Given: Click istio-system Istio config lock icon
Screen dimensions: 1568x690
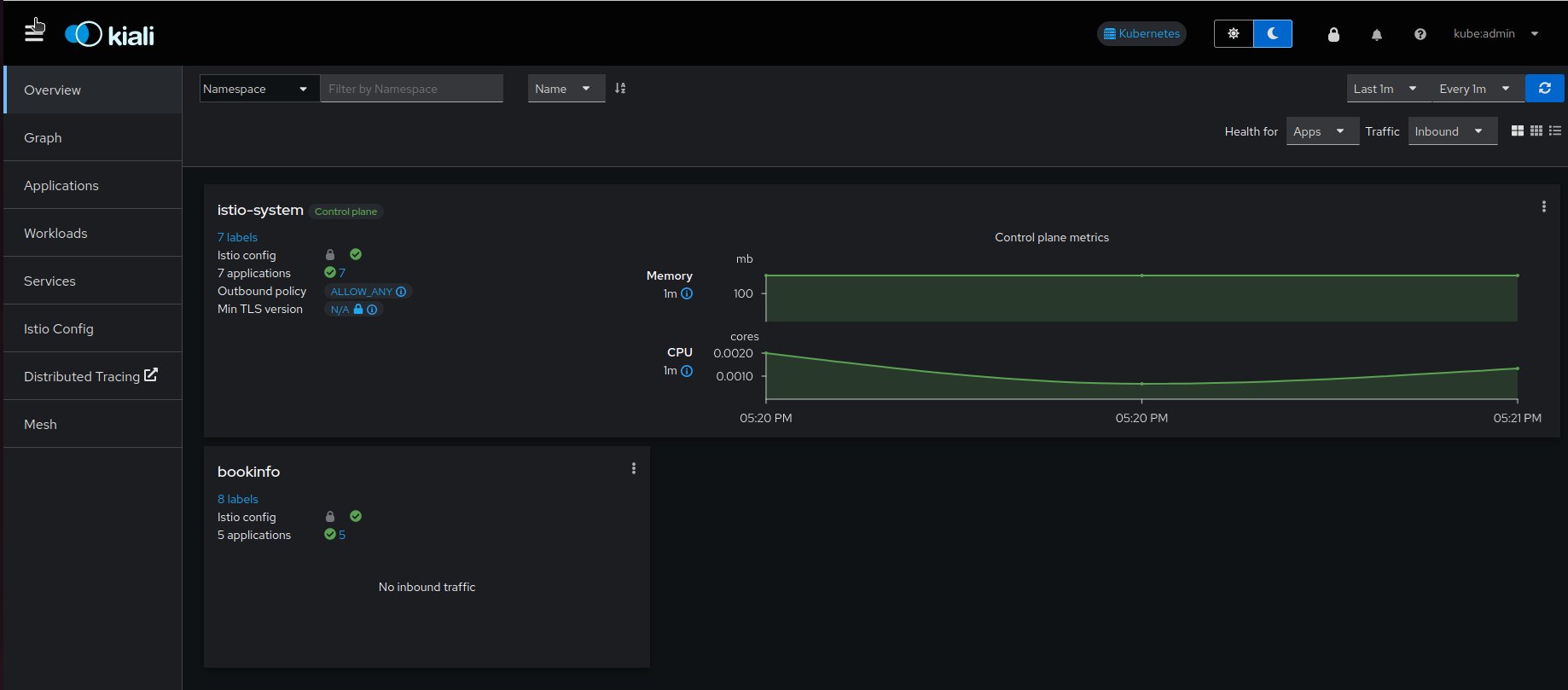Looking at the screenshot, I should tap(330, 254).
